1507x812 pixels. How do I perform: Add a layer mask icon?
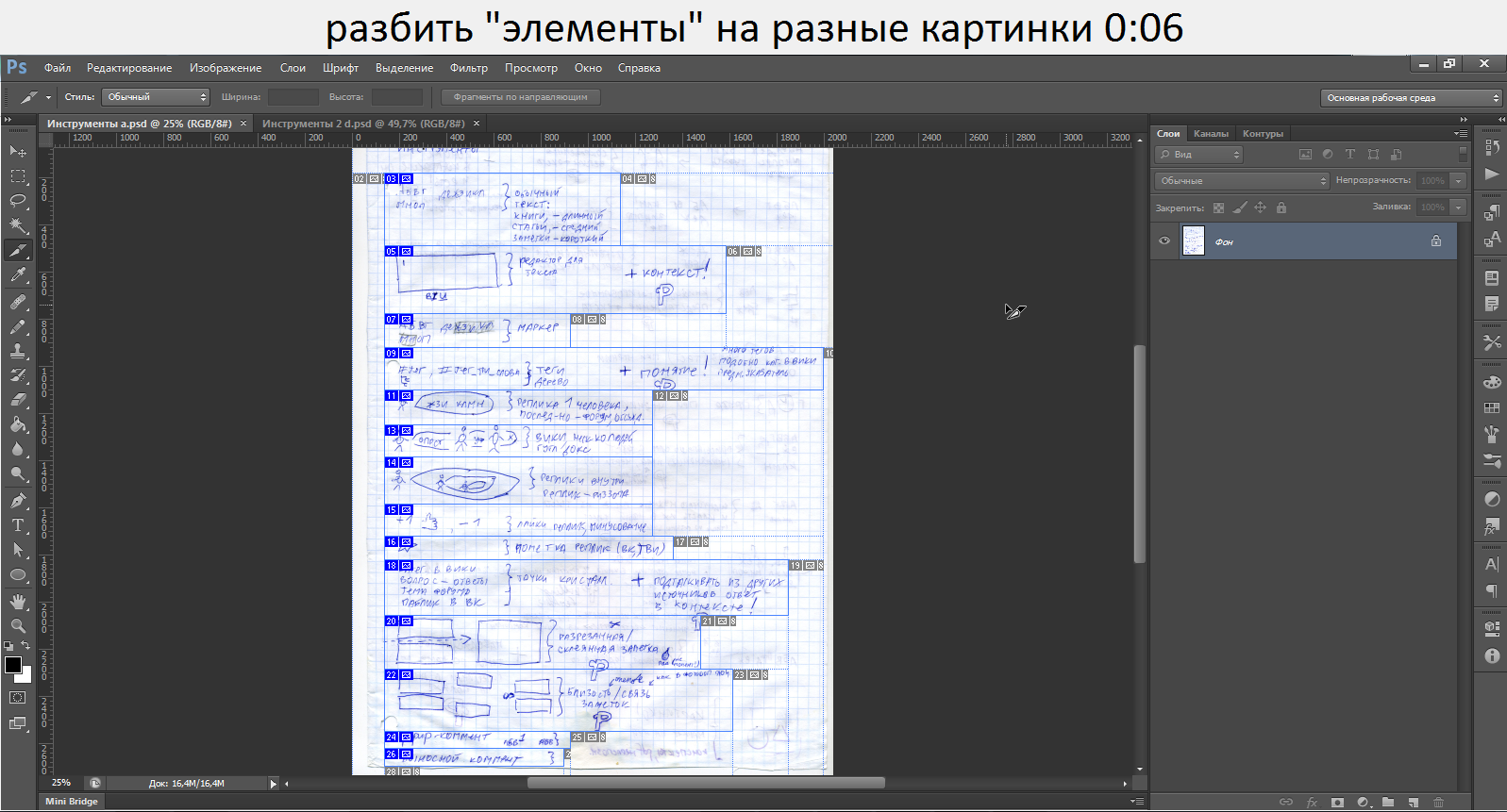1337,803
